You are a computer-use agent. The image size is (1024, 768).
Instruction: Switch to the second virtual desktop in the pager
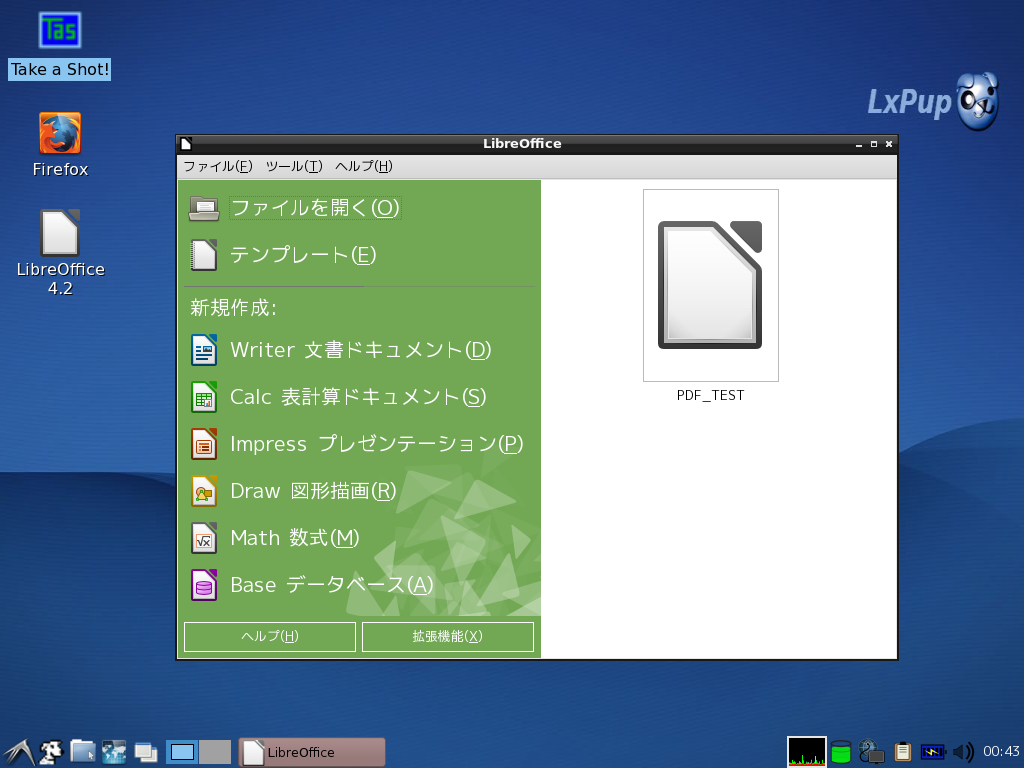click(215, 752)
